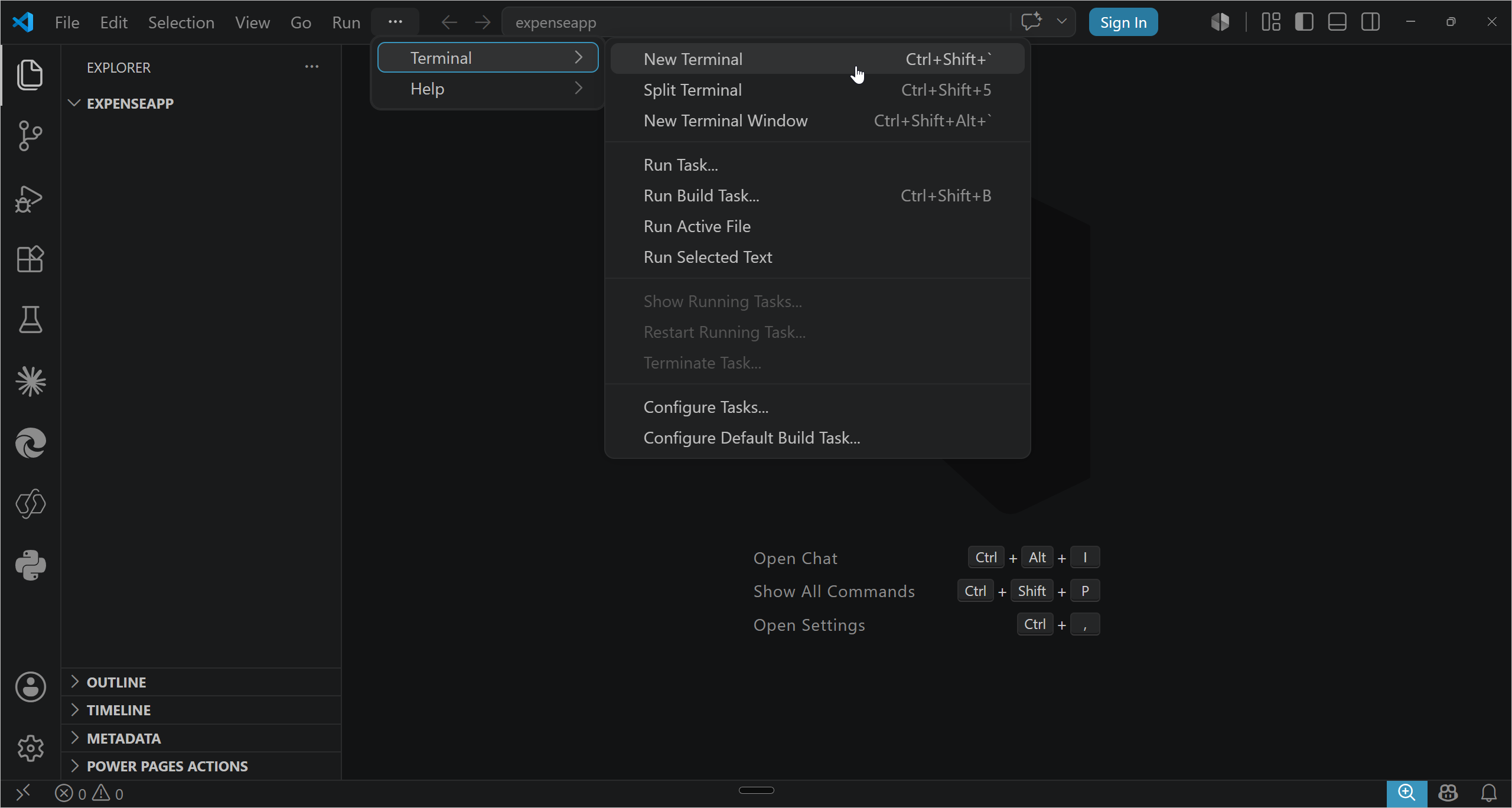Expand the POWER PAGES ACTIONS section
This screenshot has height=808, width=1512.
tap(201, 766)
